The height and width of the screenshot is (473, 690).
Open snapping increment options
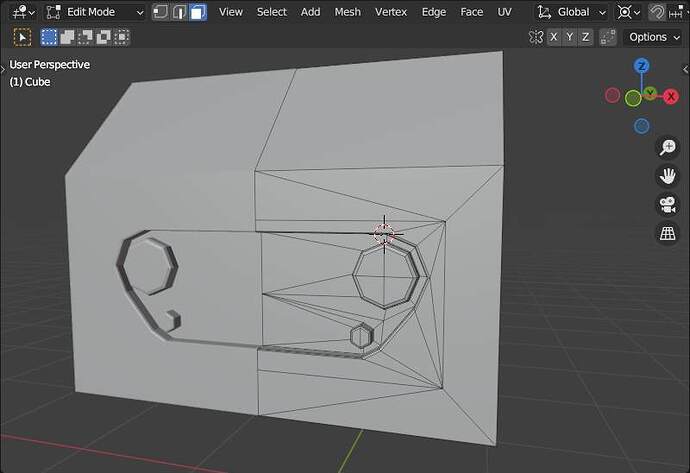[x=677, y=12]
